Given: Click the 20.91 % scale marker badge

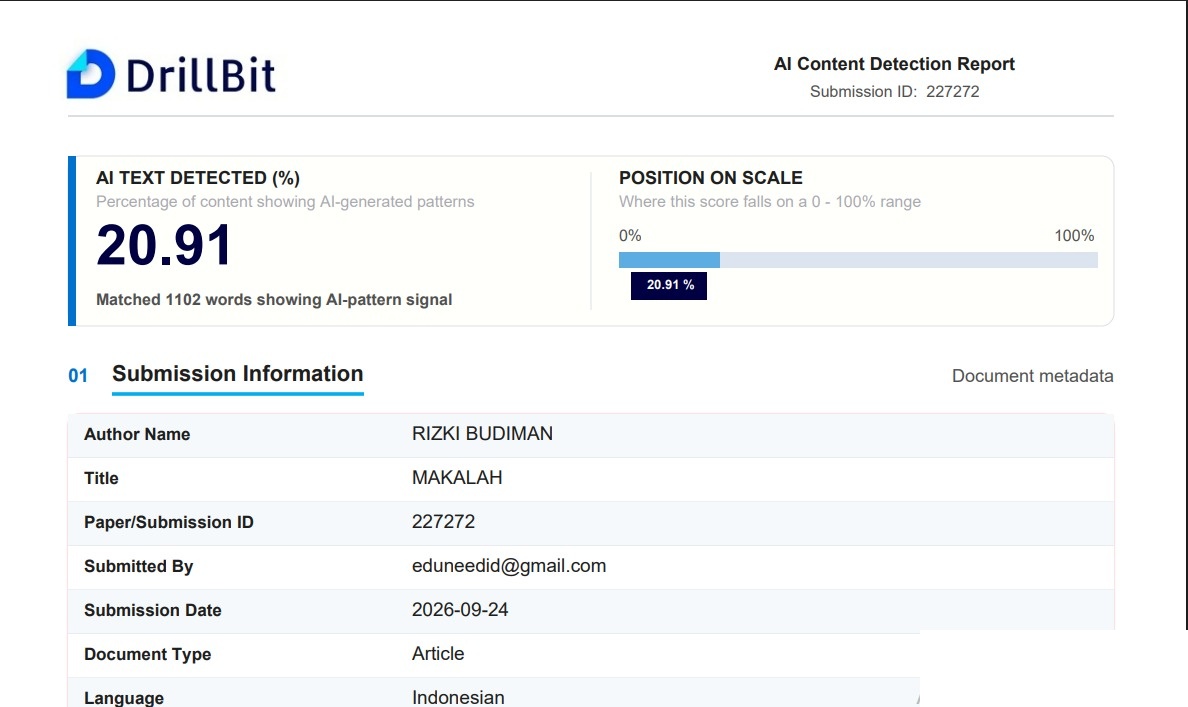Looking at the screenshot, I should pyautogui.click(x=669, y=285).
